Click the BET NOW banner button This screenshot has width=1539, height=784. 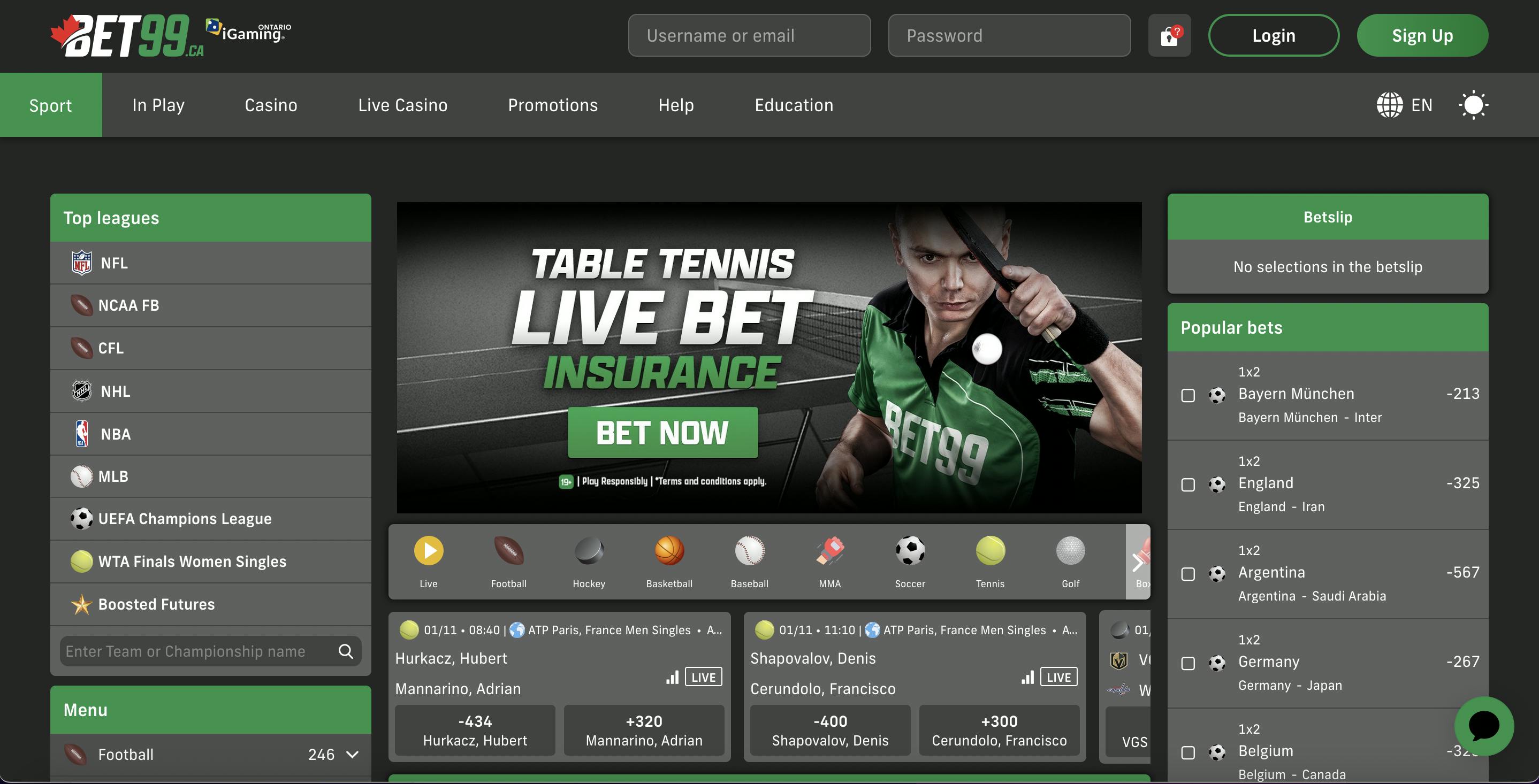pos(662,434)
